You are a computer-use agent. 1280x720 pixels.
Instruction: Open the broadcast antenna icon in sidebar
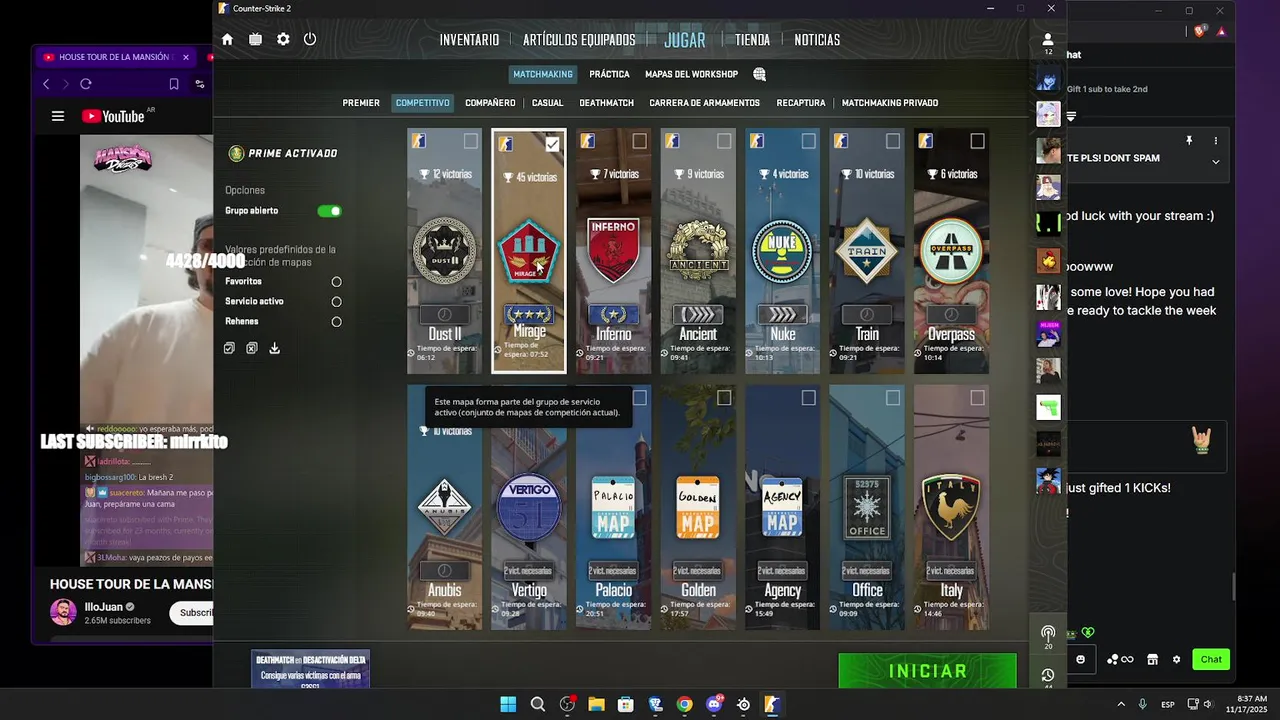click(1048, 633)
